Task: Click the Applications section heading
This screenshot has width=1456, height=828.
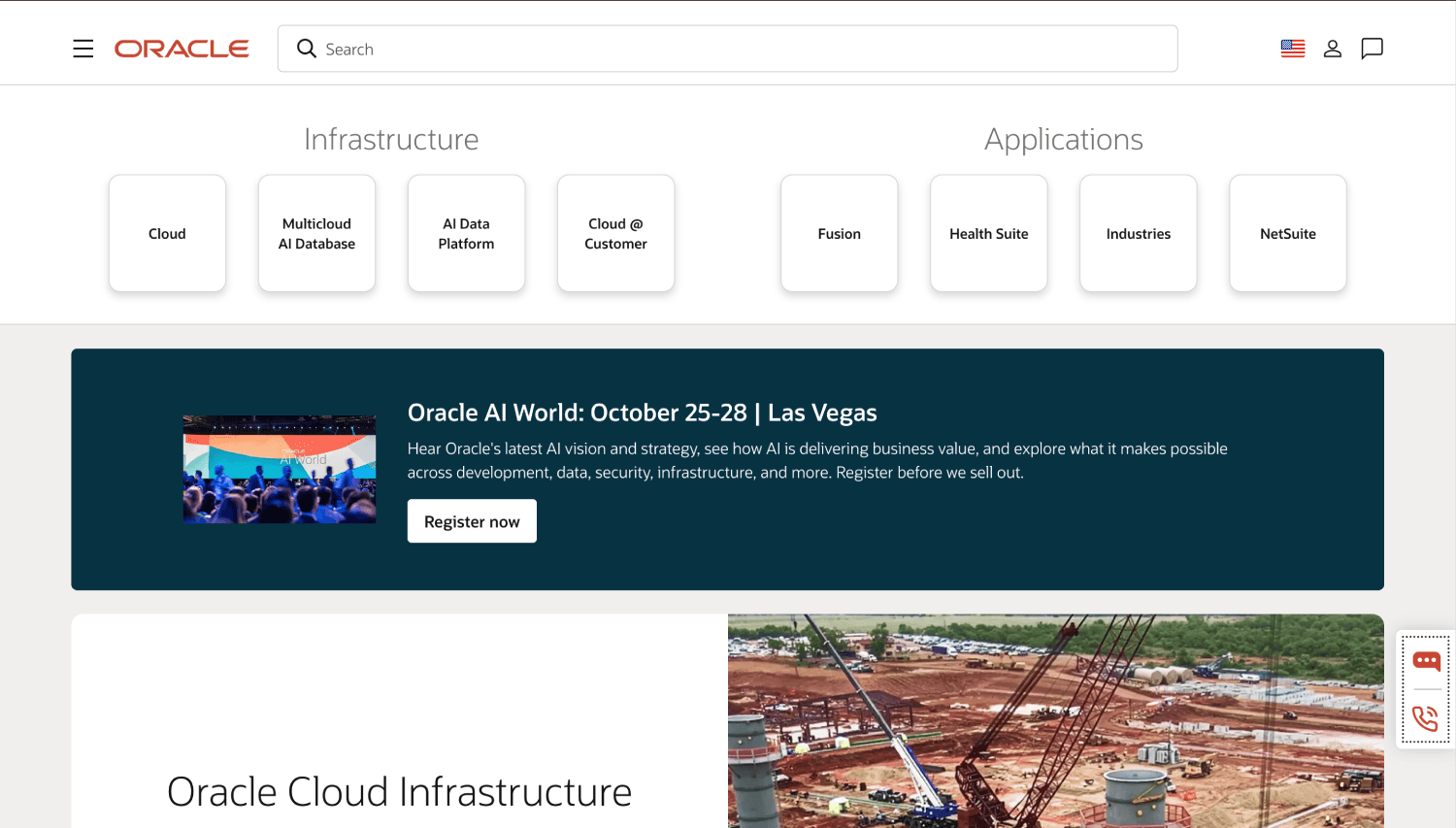Action: [x=1064, y=139]
